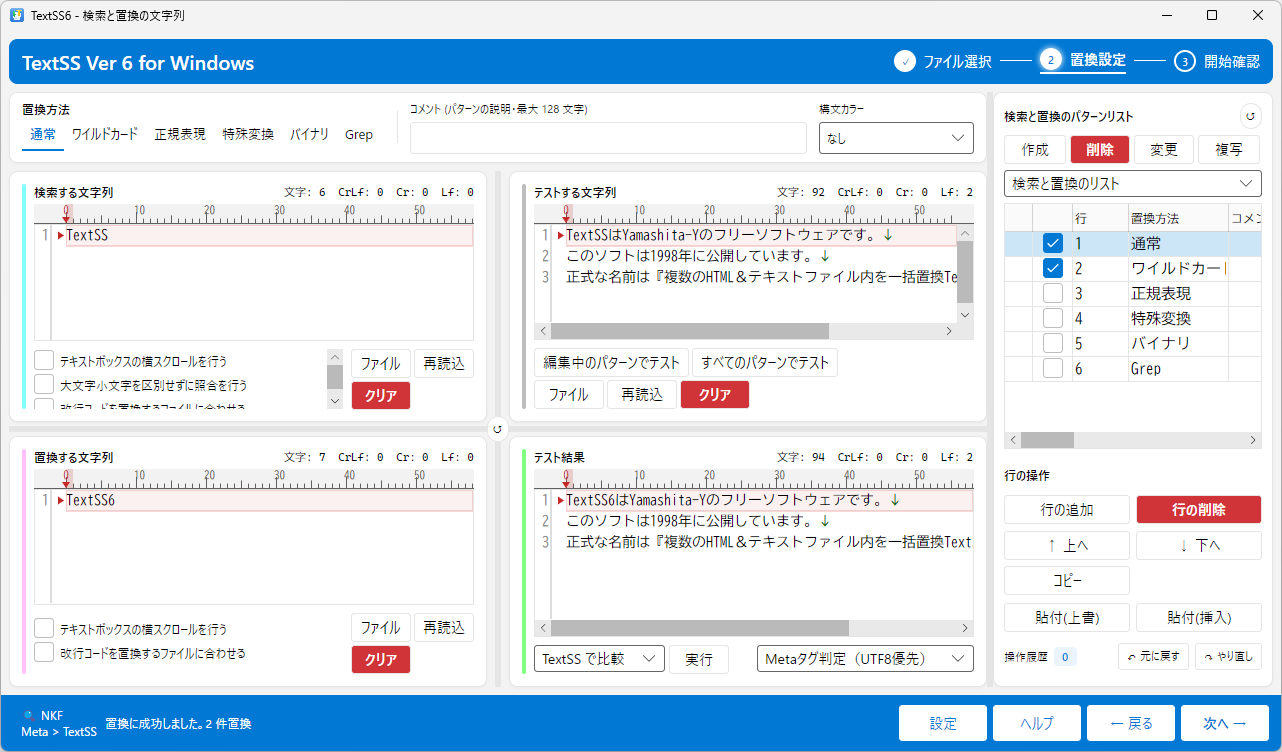Click やり直し redo button
Screen dimensions: 1282x752
click(1228, 657)
